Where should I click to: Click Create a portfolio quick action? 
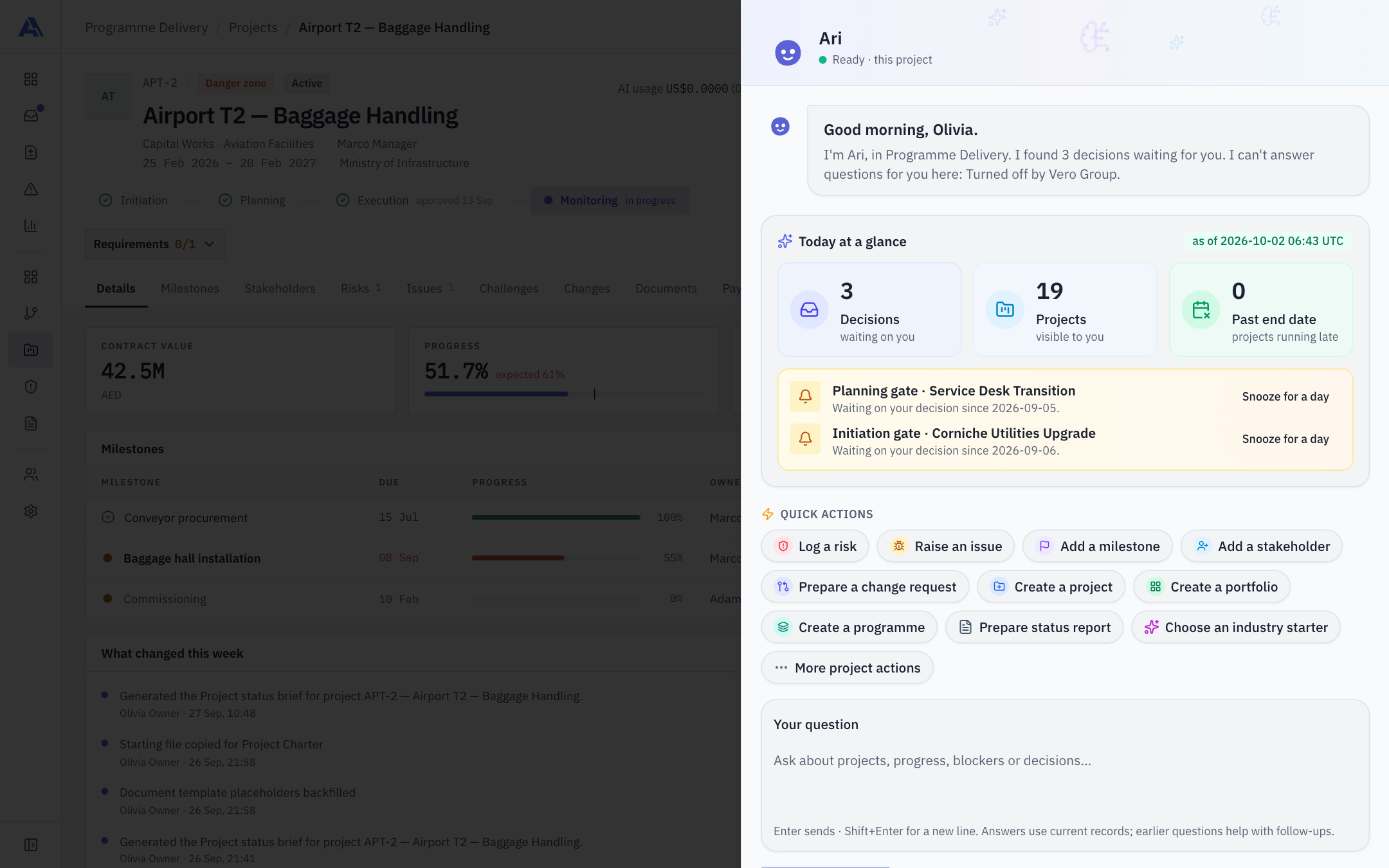pyautogui.click(x=1212, y=587)
